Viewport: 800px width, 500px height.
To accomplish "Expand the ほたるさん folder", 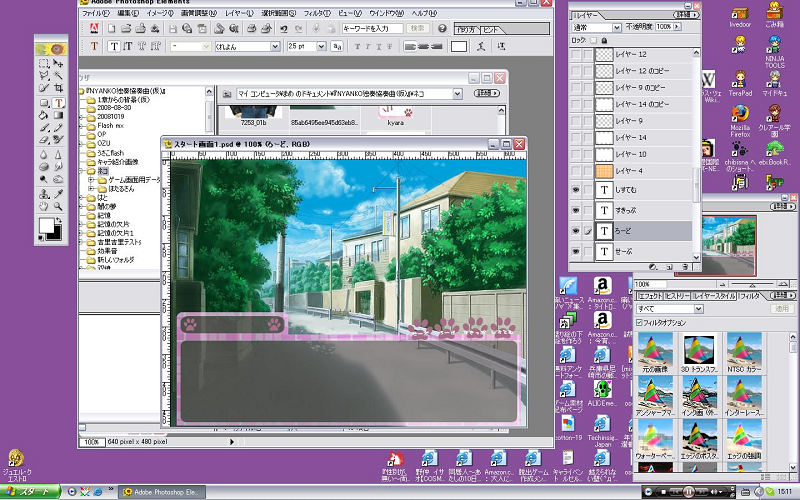I will click(x=90, y=189).
